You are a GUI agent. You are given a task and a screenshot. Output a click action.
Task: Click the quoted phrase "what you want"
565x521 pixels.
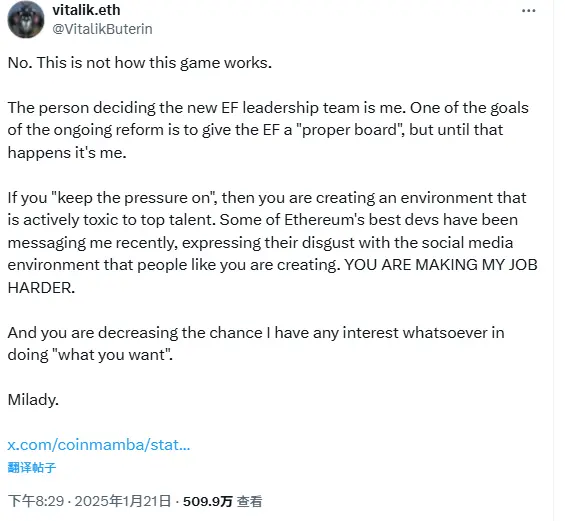point(112,355)
